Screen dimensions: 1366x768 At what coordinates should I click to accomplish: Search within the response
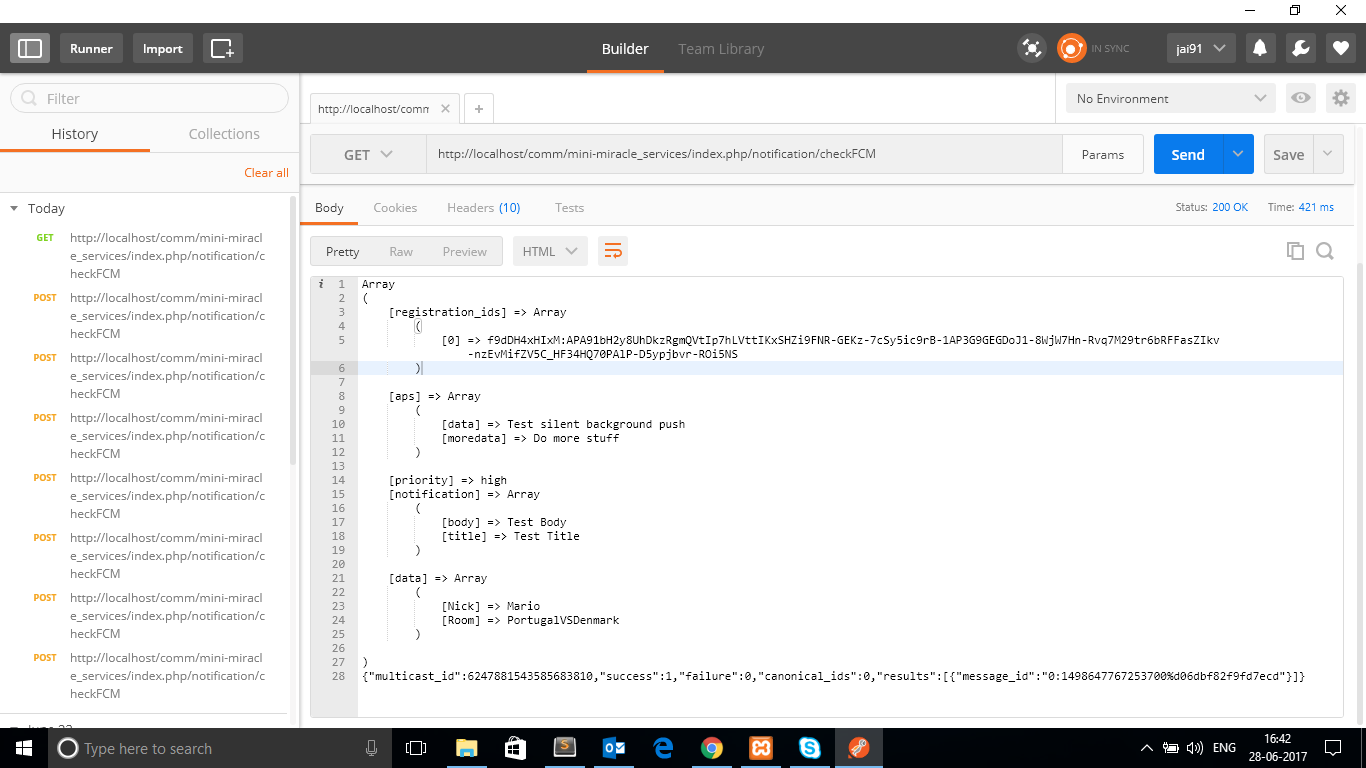pyautogui.click(x=1325, y=251)
